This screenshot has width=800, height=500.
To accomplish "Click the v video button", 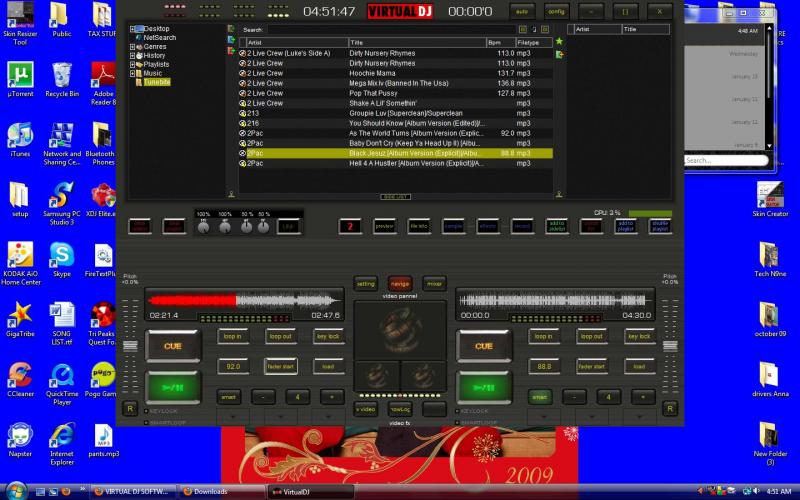I will (365, 409).
